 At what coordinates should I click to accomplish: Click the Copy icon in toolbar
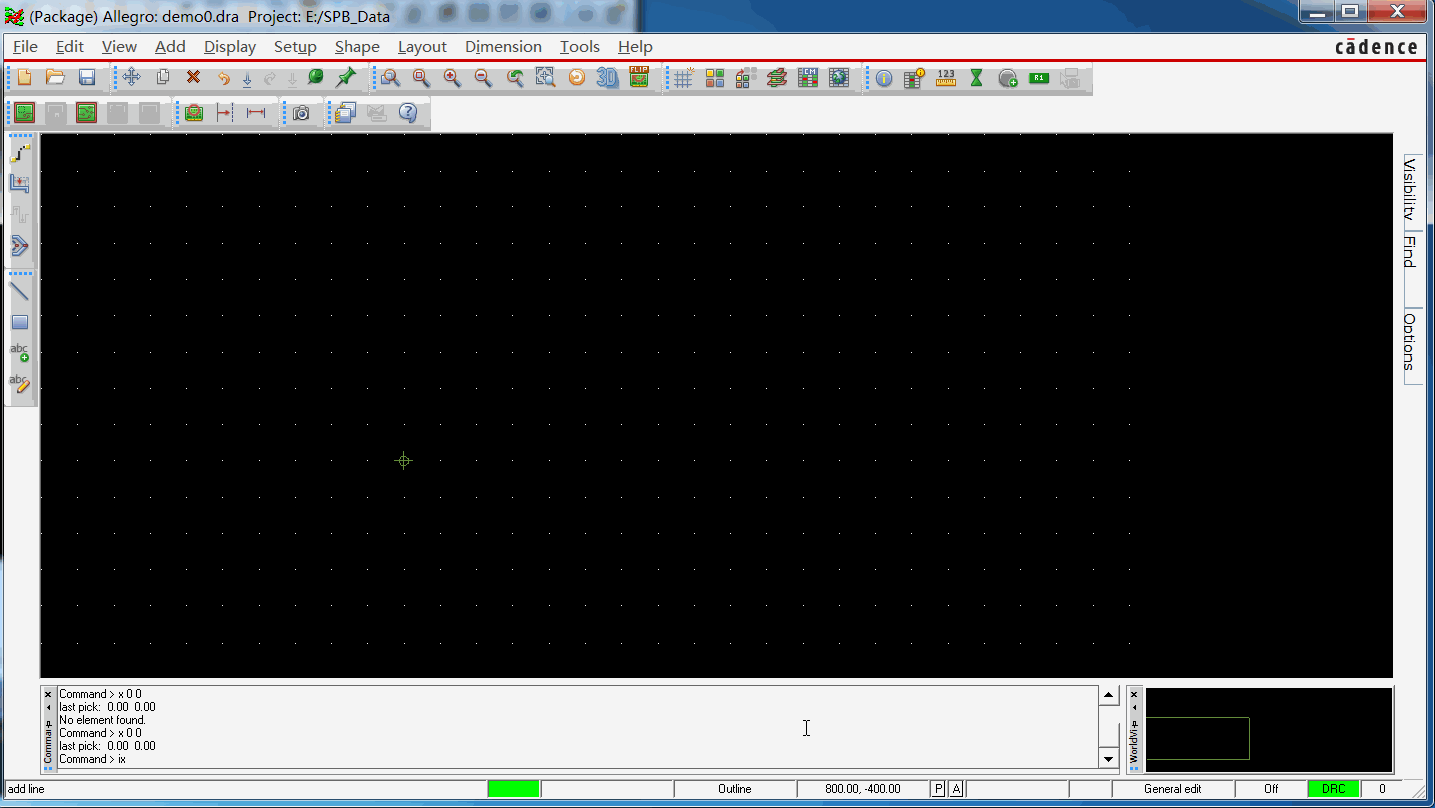point(162,78)
